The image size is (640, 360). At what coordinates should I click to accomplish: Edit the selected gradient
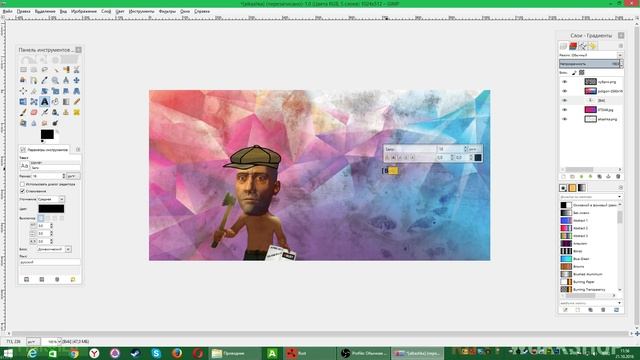[x=565, y=310]
